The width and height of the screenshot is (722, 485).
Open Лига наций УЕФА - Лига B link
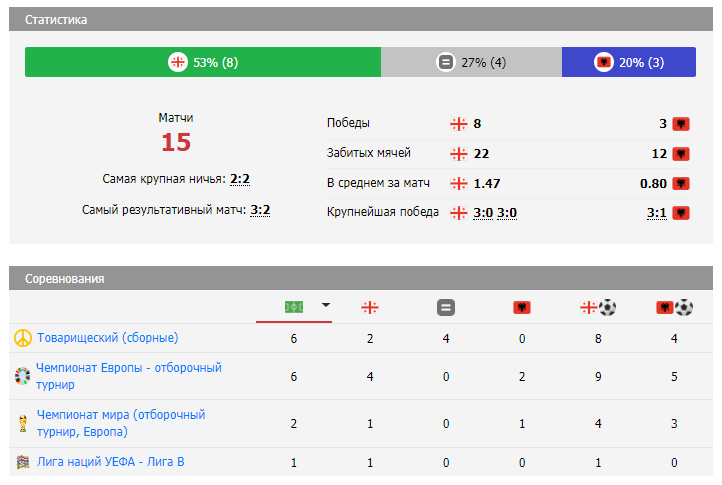tap(110, 462)
